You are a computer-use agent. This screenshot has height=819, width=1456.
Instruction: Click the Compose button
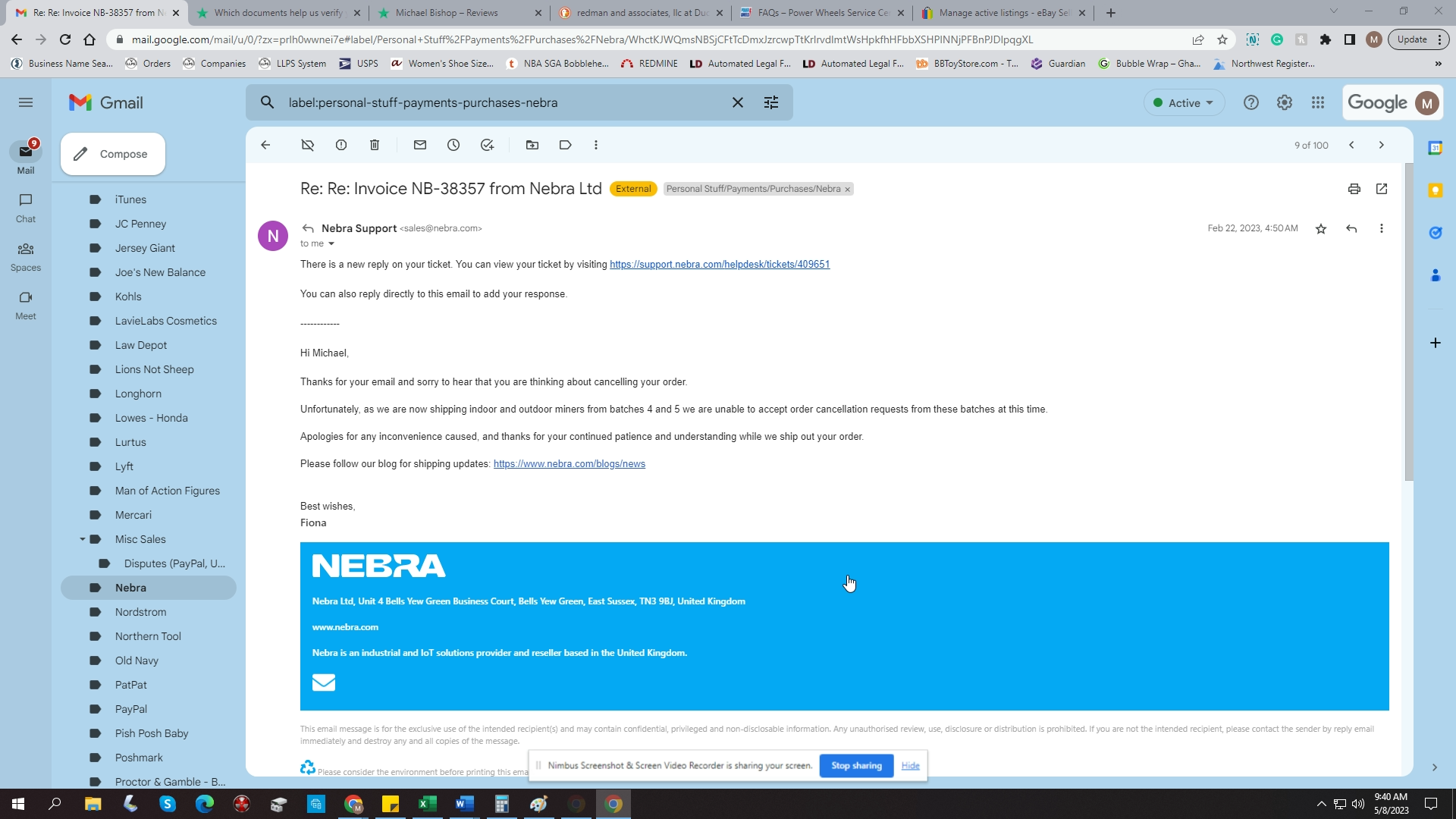pyautogui.click(x=113, y=154)
